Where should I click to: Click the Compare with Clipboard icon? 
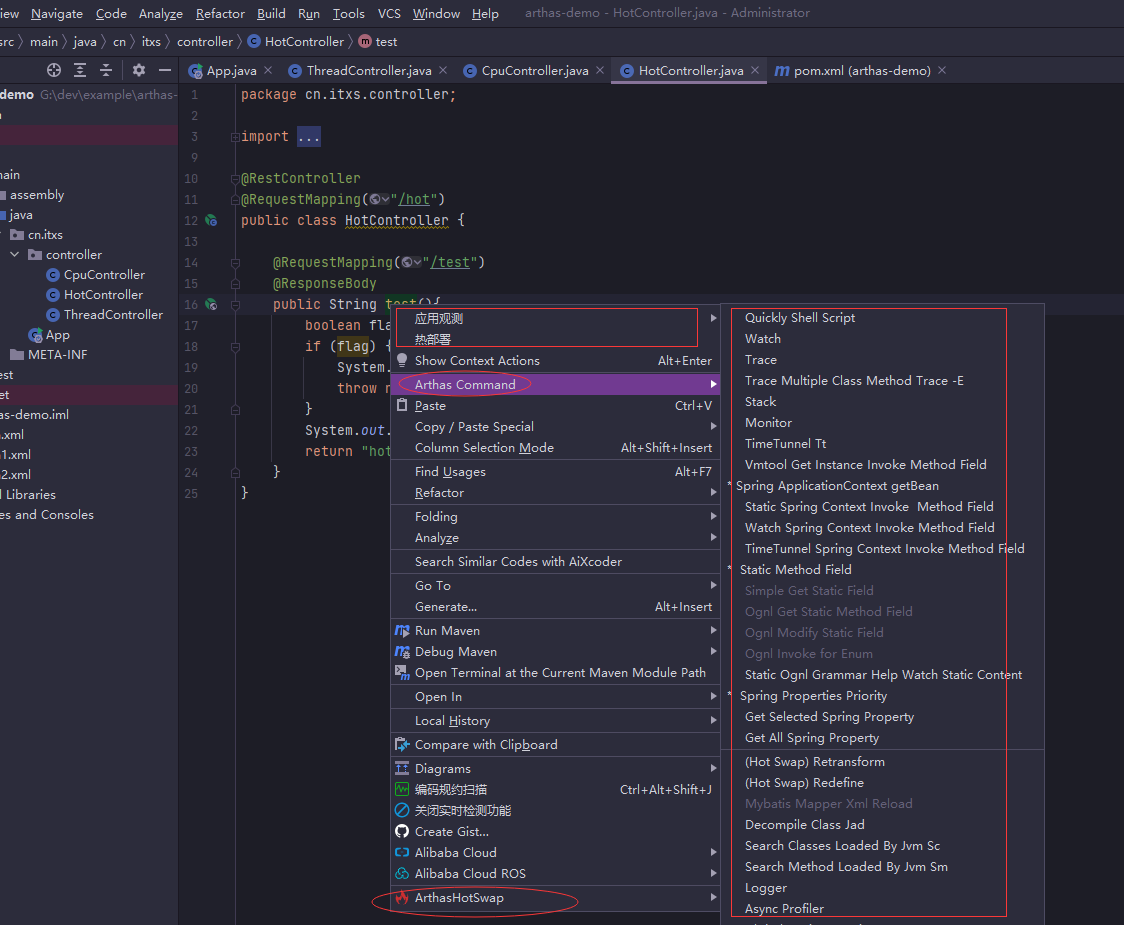click(402, 745)
